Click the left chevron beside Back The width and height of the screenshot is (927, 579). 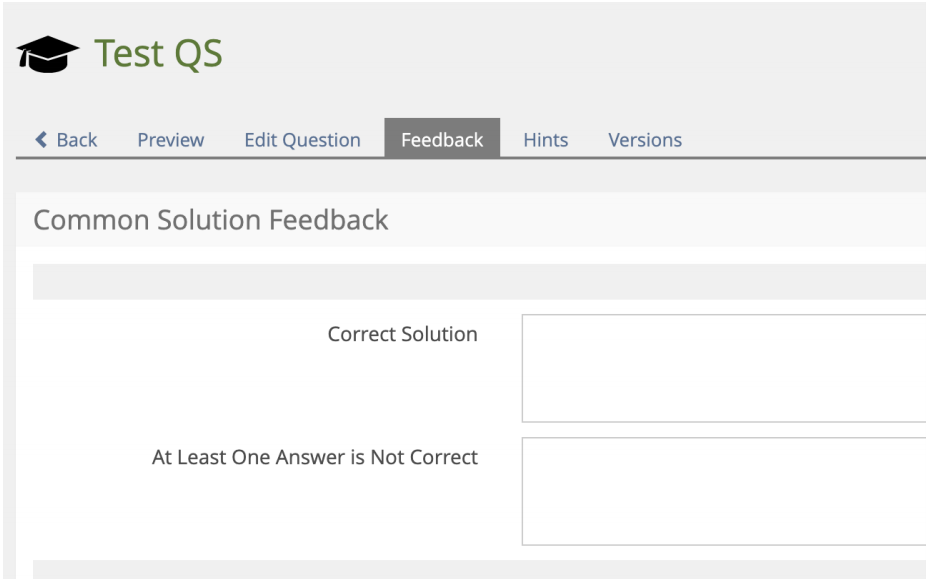tap(41, 140)
